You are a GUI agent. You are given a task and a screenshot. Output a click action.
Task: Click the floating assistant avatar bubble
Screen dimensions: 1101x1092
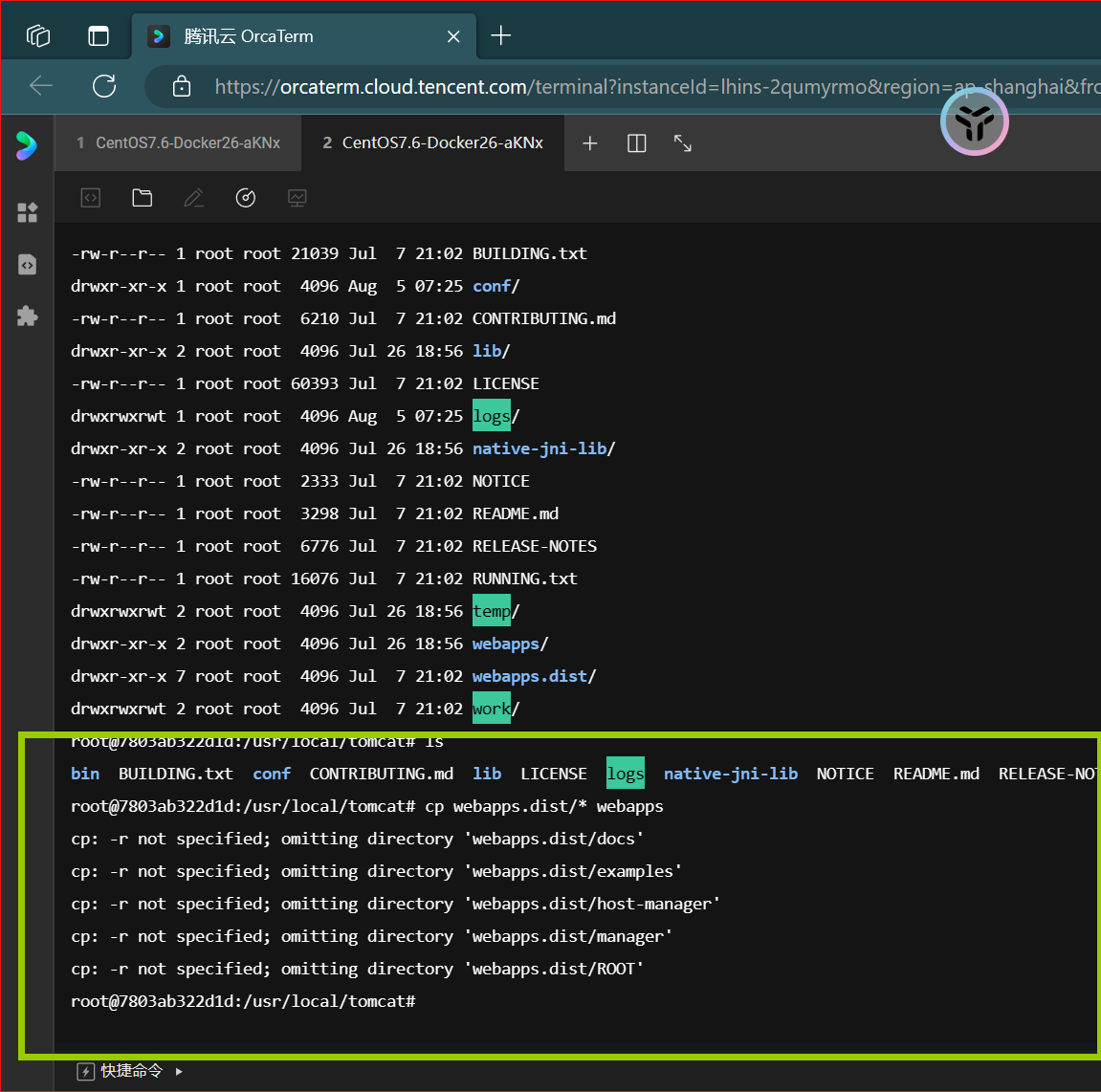coord(974,122)
